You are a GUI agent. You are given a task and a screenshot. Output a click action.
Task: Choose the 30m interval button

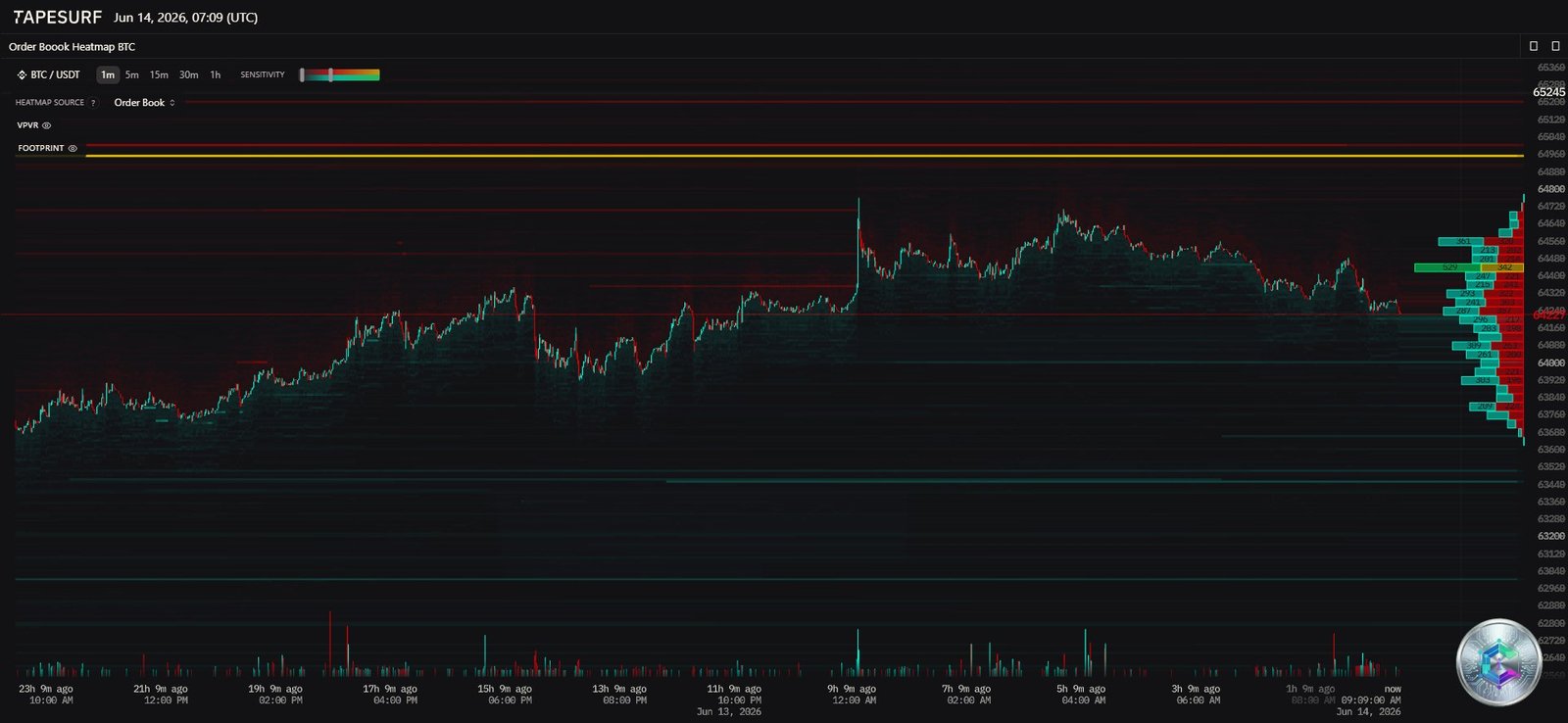tap(188, 74)
